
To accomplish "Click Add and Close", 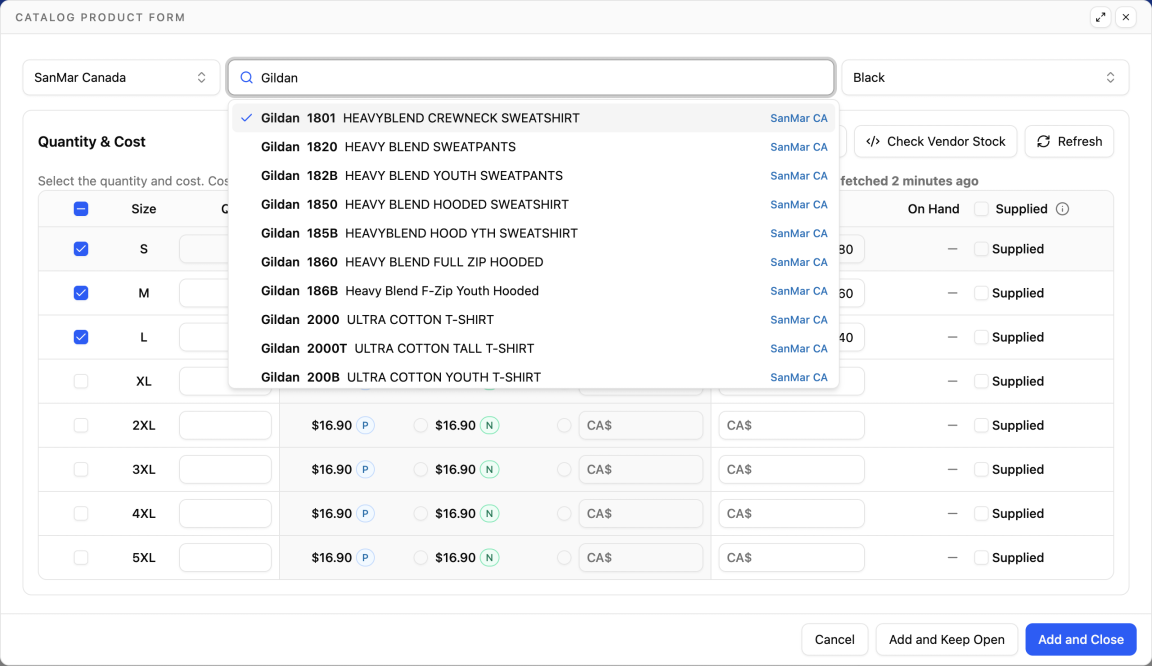I will point(1081,640).
